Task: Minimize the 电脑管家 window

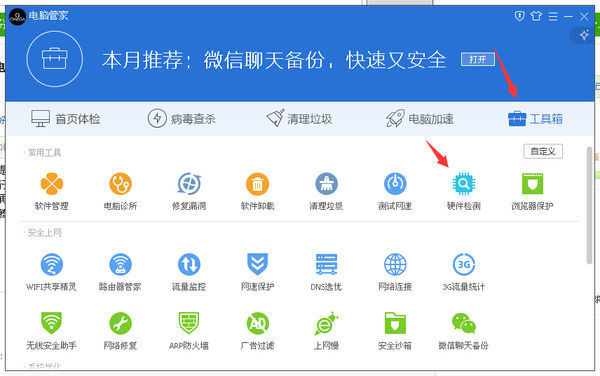Action: click(568, 16)
